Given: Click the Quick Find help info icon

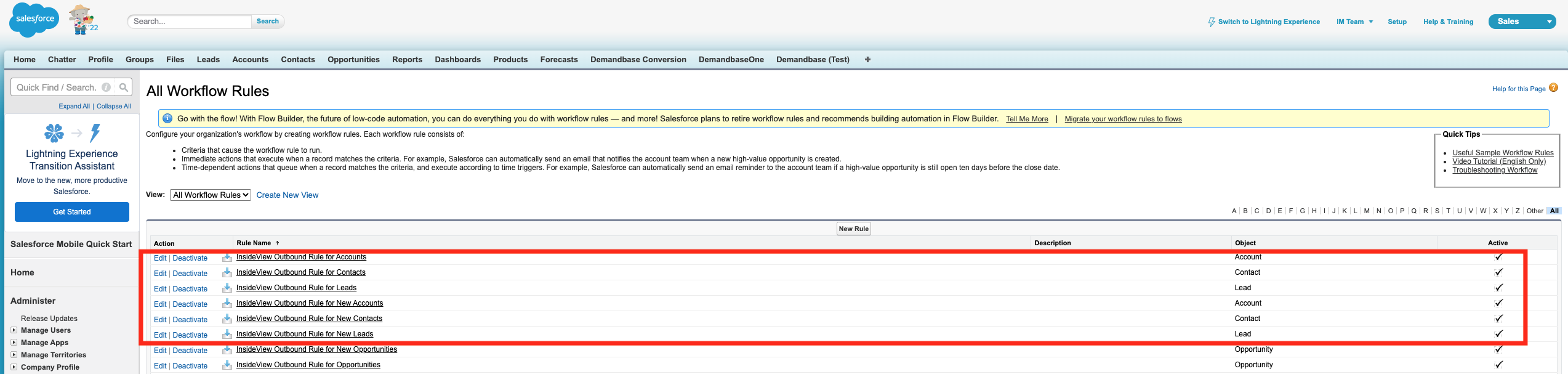Looking at the screenshot, I should (107, 87).
